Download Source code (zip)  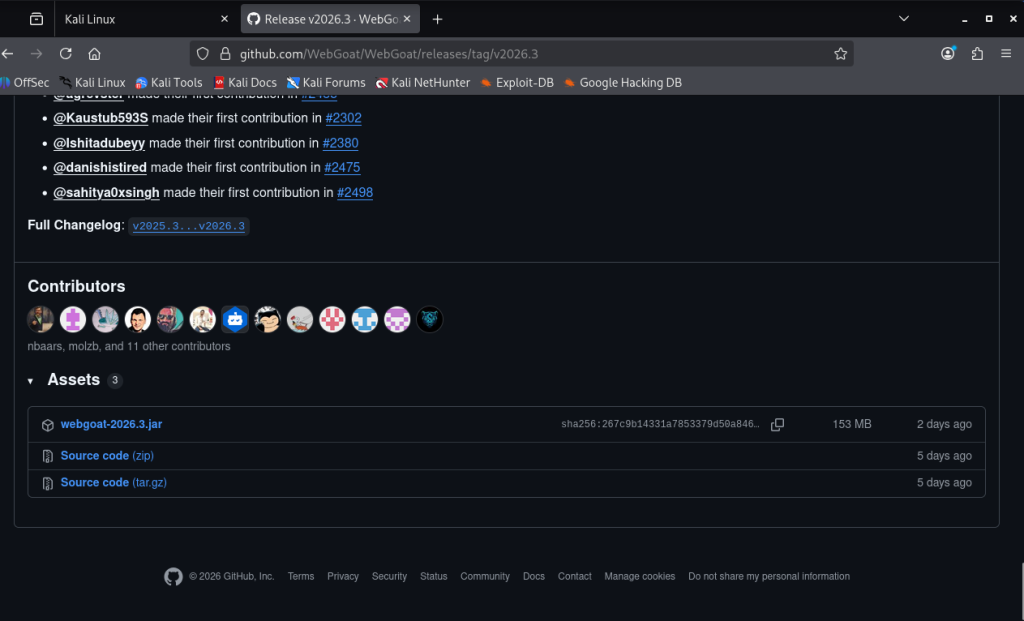click(107, 456)
